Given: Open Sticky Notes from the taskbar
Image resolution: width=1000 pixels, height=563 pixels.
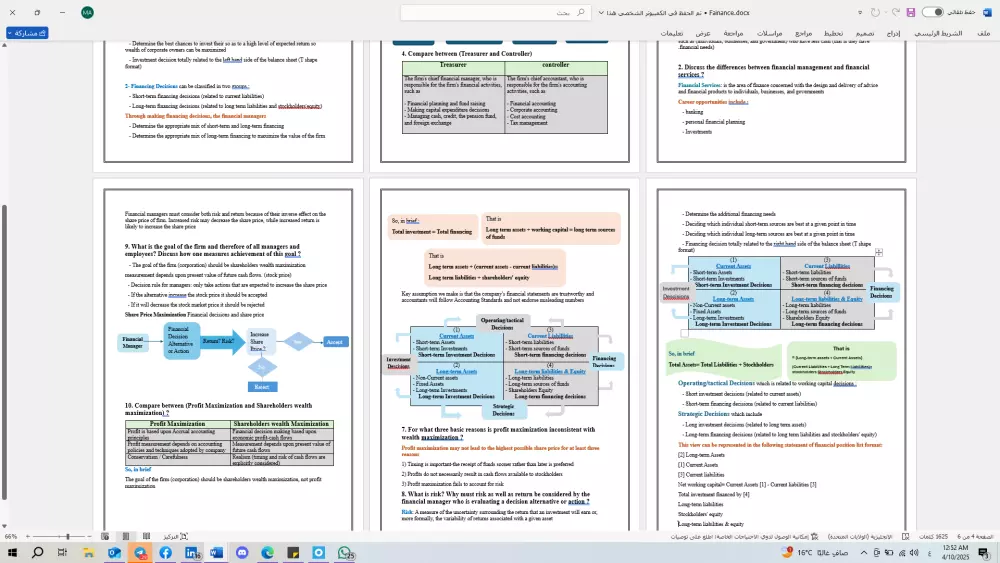Looking at the screenshot, I should (x=293, y=552).
